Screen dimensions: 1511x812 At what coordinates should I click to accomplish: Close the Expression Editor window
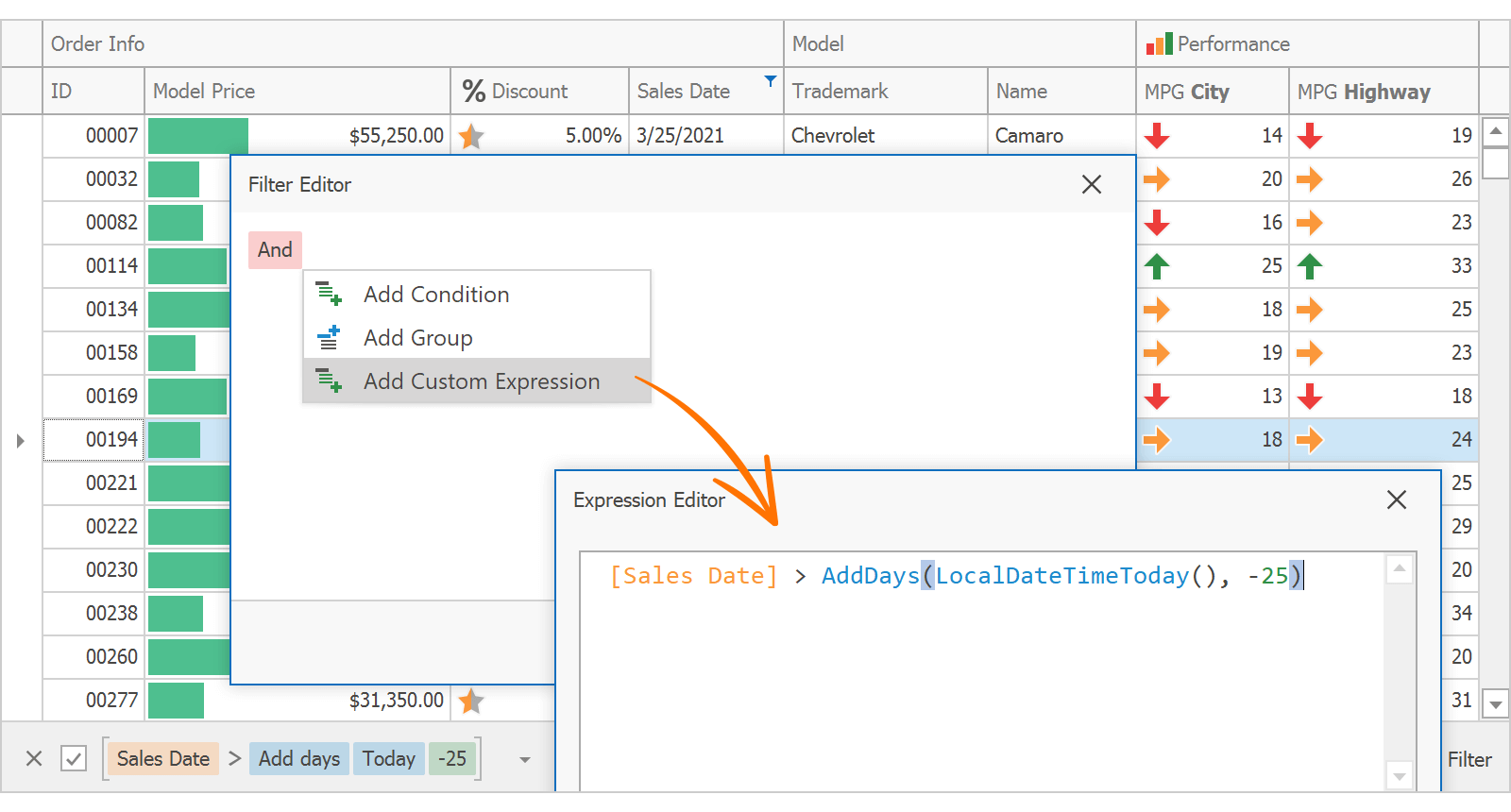(1397, 499)
